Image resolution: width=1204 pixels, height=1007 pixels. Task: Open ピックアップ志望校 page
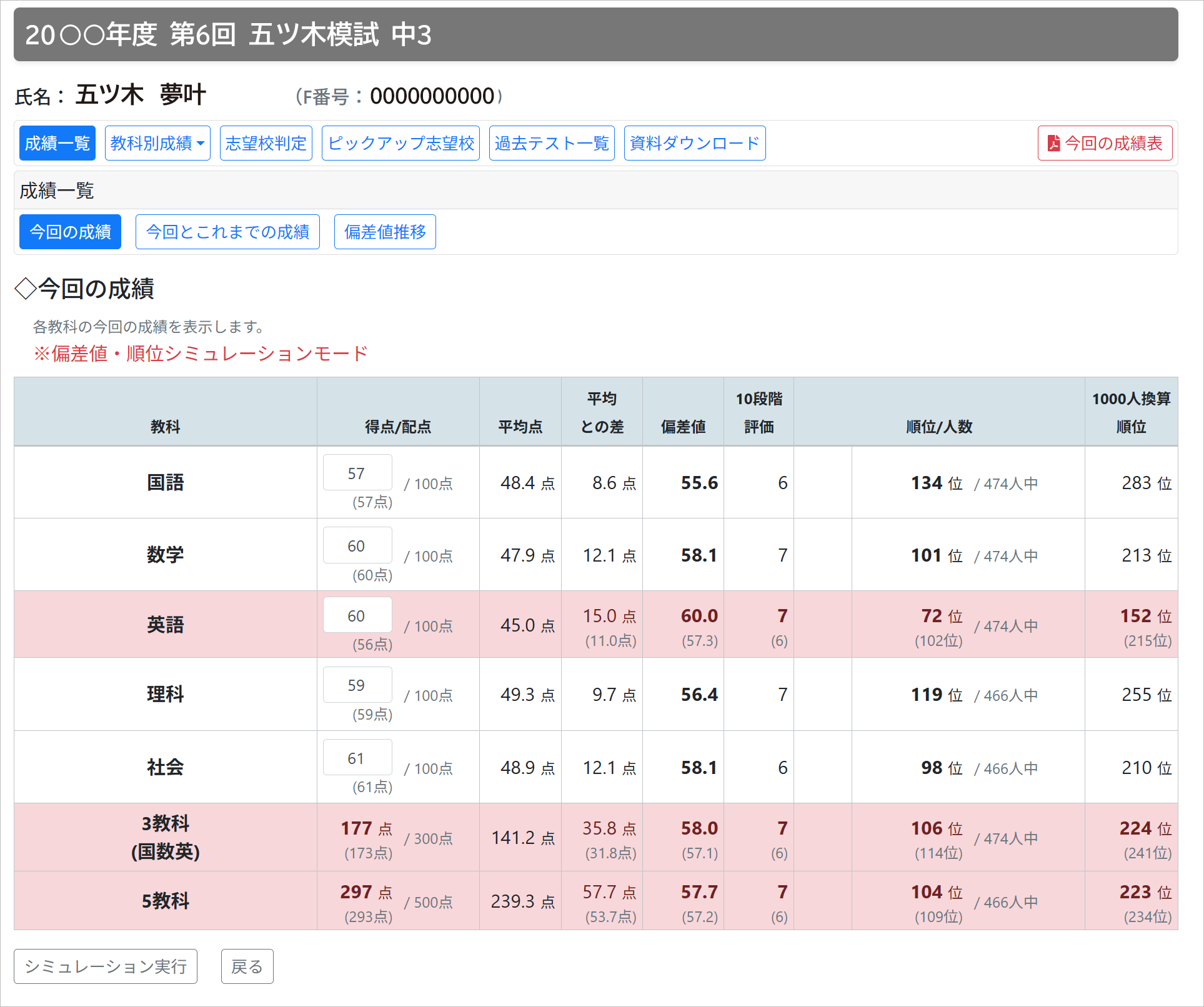pyautogui.click(x=401, y=144)
